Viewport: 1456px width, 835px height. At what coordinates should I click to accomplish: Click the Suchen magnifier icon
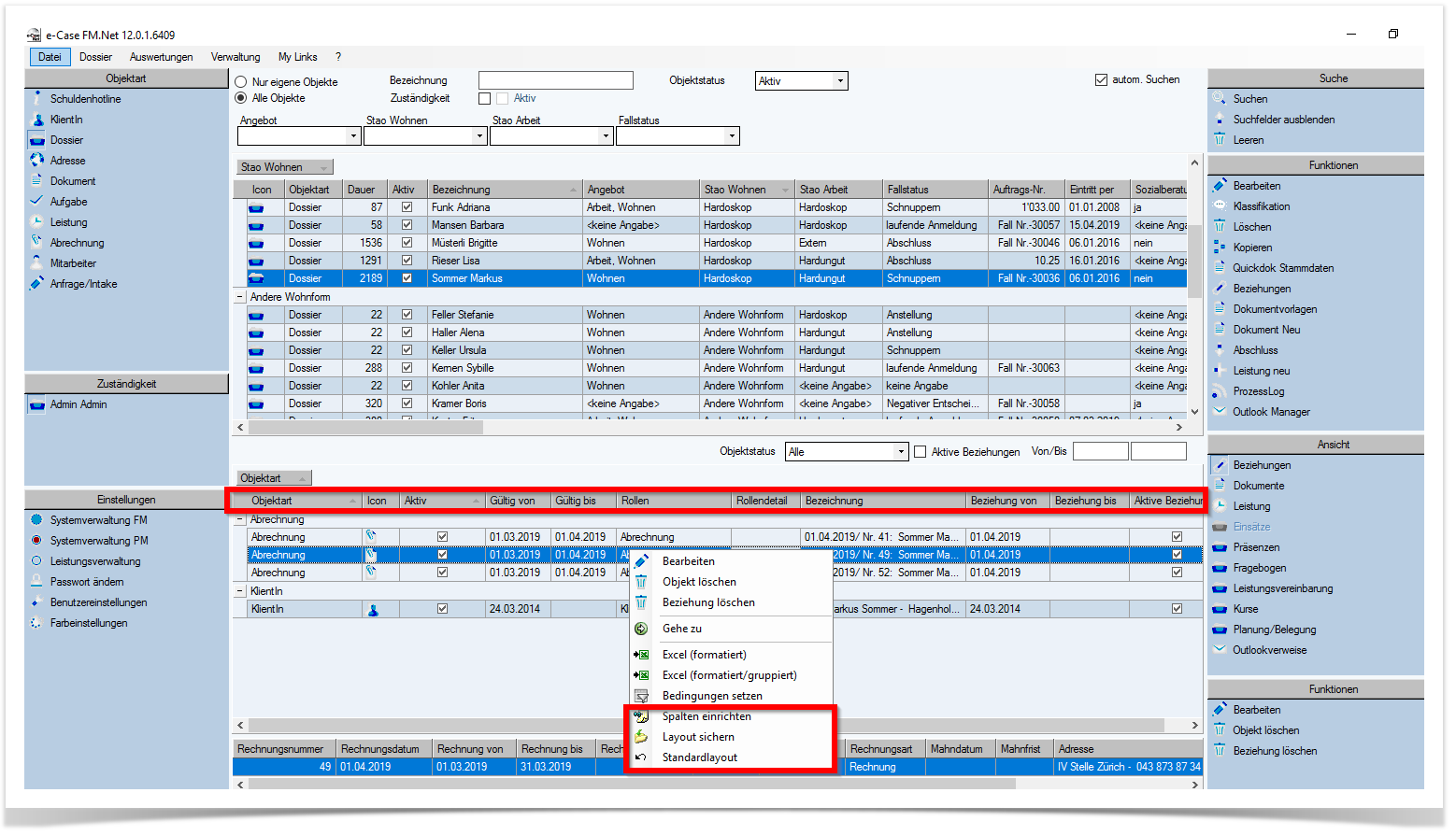point(1220,98)
